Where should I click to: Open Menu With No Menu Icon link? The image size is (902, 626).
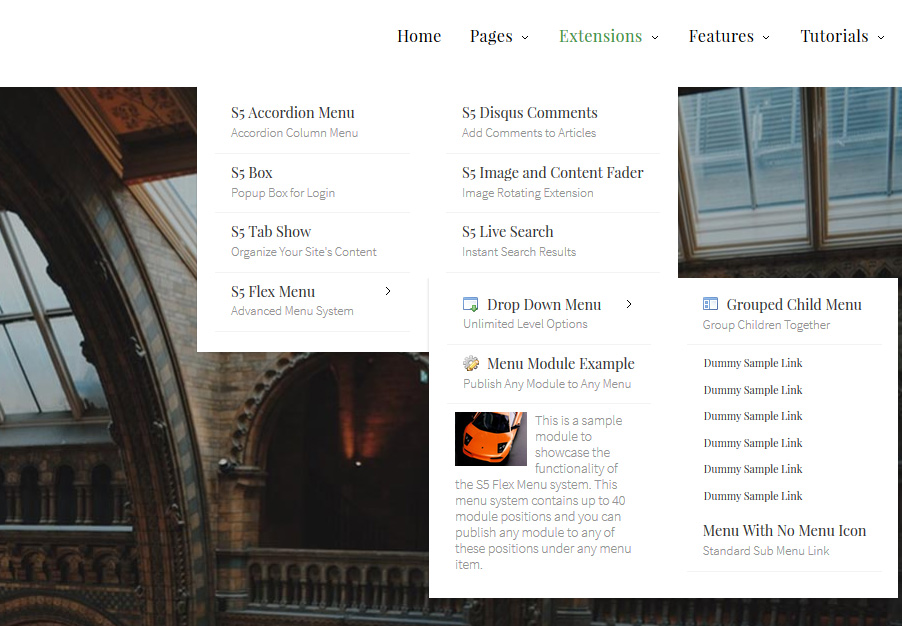(784, 531)
